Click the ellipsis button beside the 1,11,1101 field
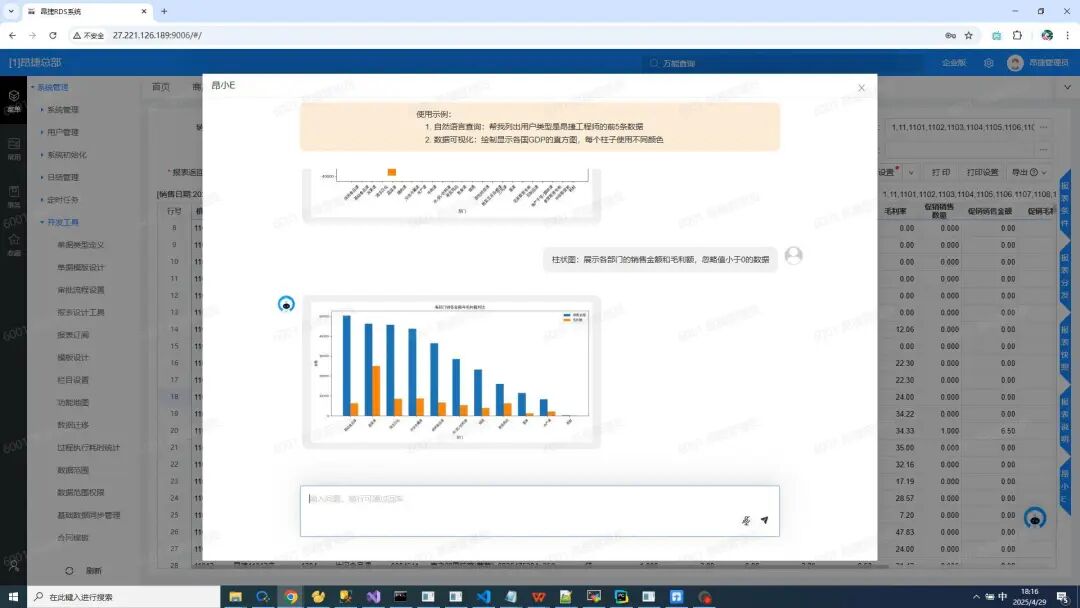 (x=1043, y=127)
